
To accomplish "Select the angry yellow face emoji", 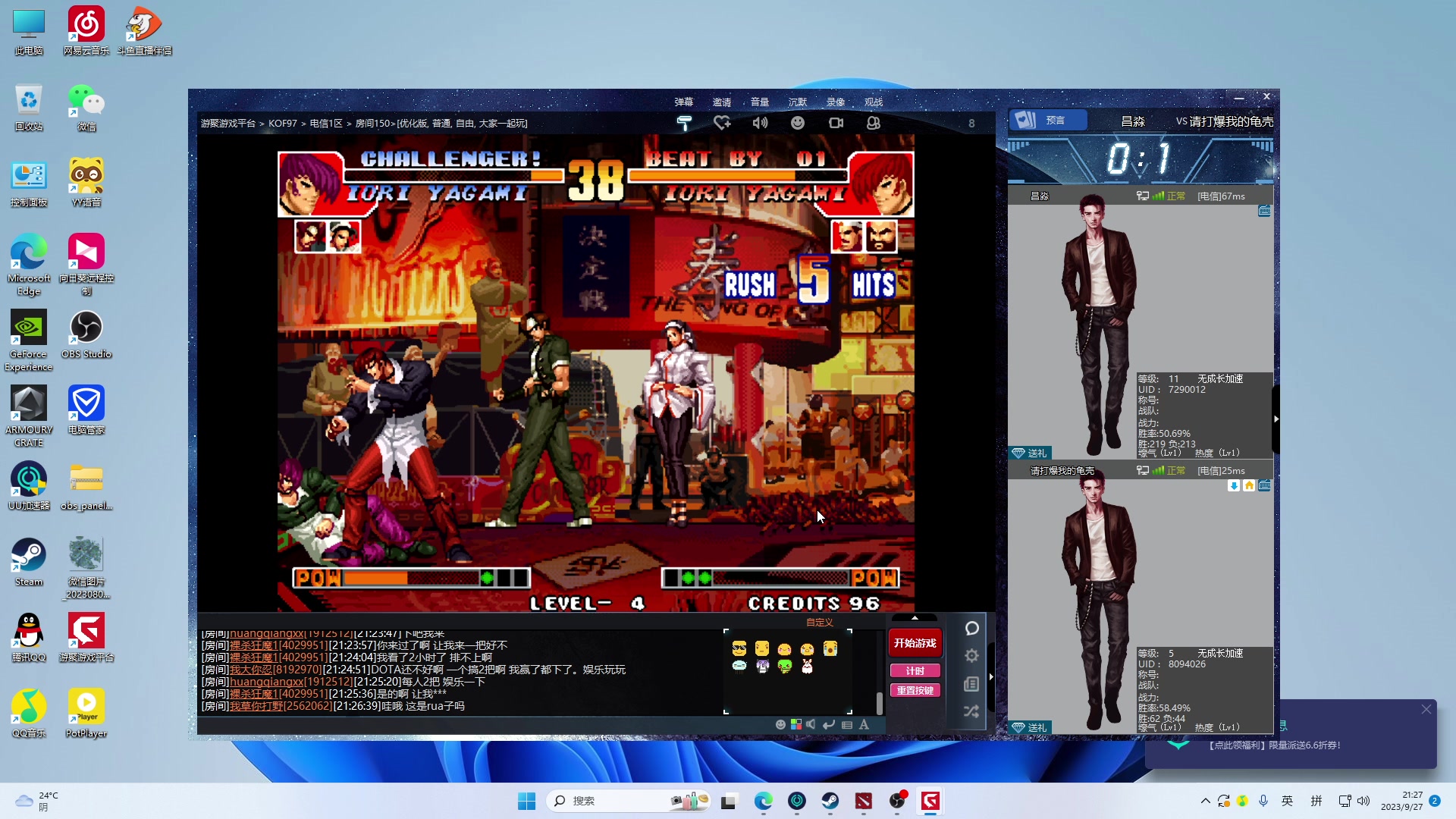I will tap(762, 648).
